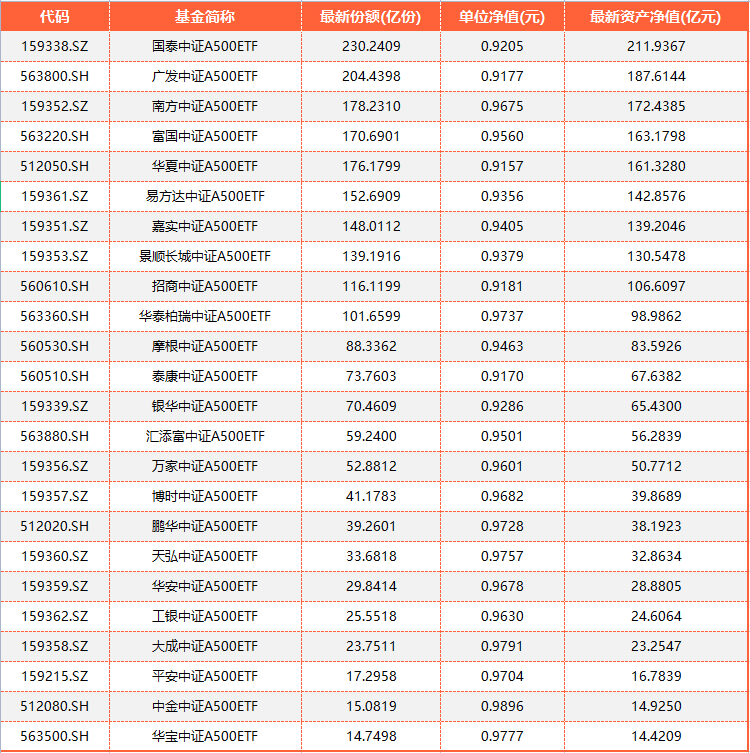This screenshot has height=753, width=750.
Task: Click fund code 563500.SH
Action: [x=55, y=736]
